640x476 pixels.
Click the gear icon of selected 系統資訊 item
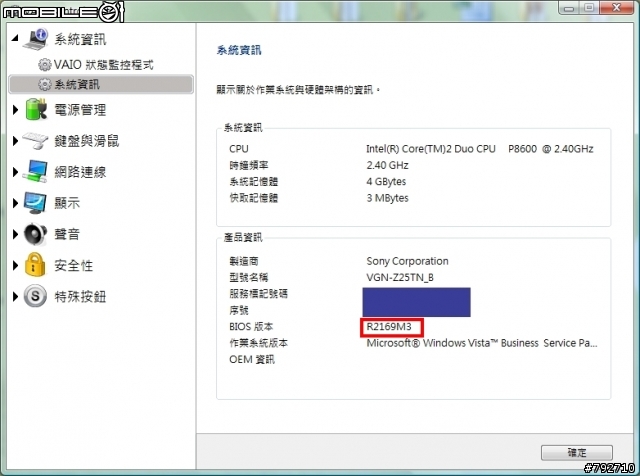coord(44,84)
